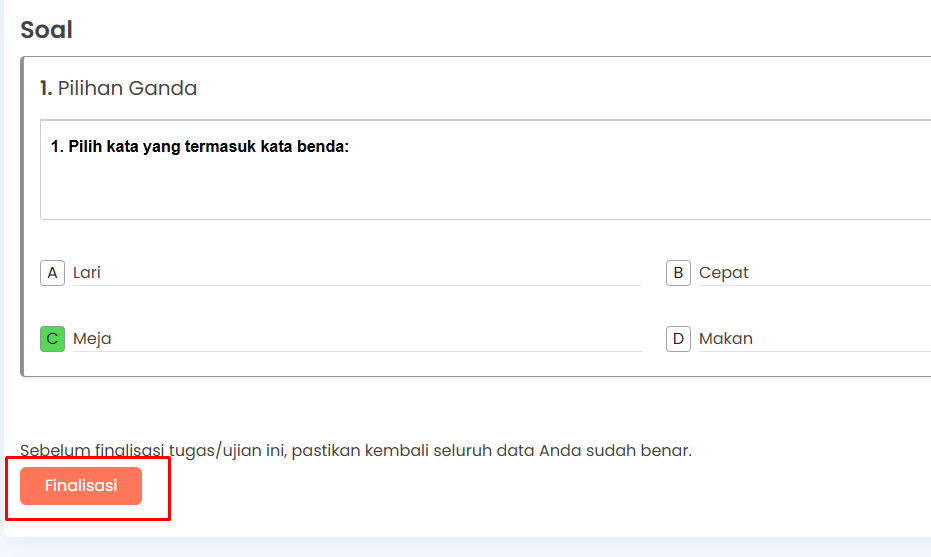Viewport: 931px width, 557px height.
Task: Click the Soal section heading
Action: click(46, 30)
